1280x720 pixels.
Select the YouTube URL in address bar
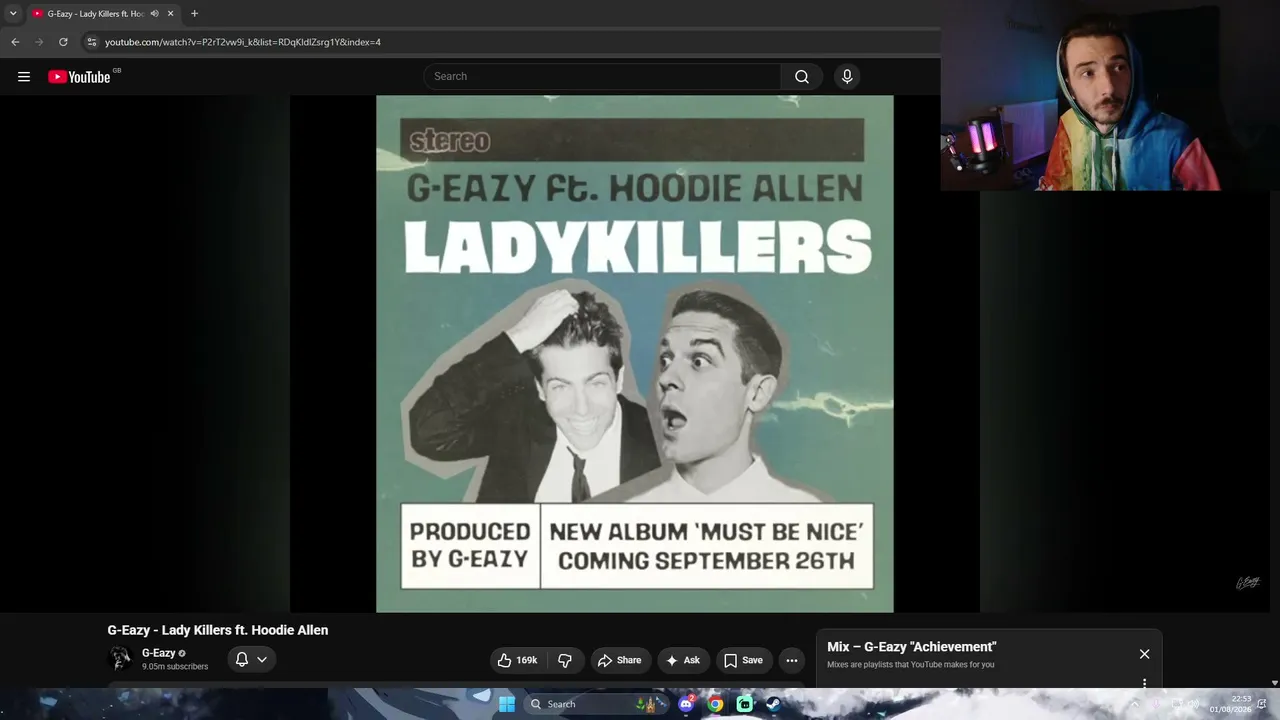(x=243, y=42)
